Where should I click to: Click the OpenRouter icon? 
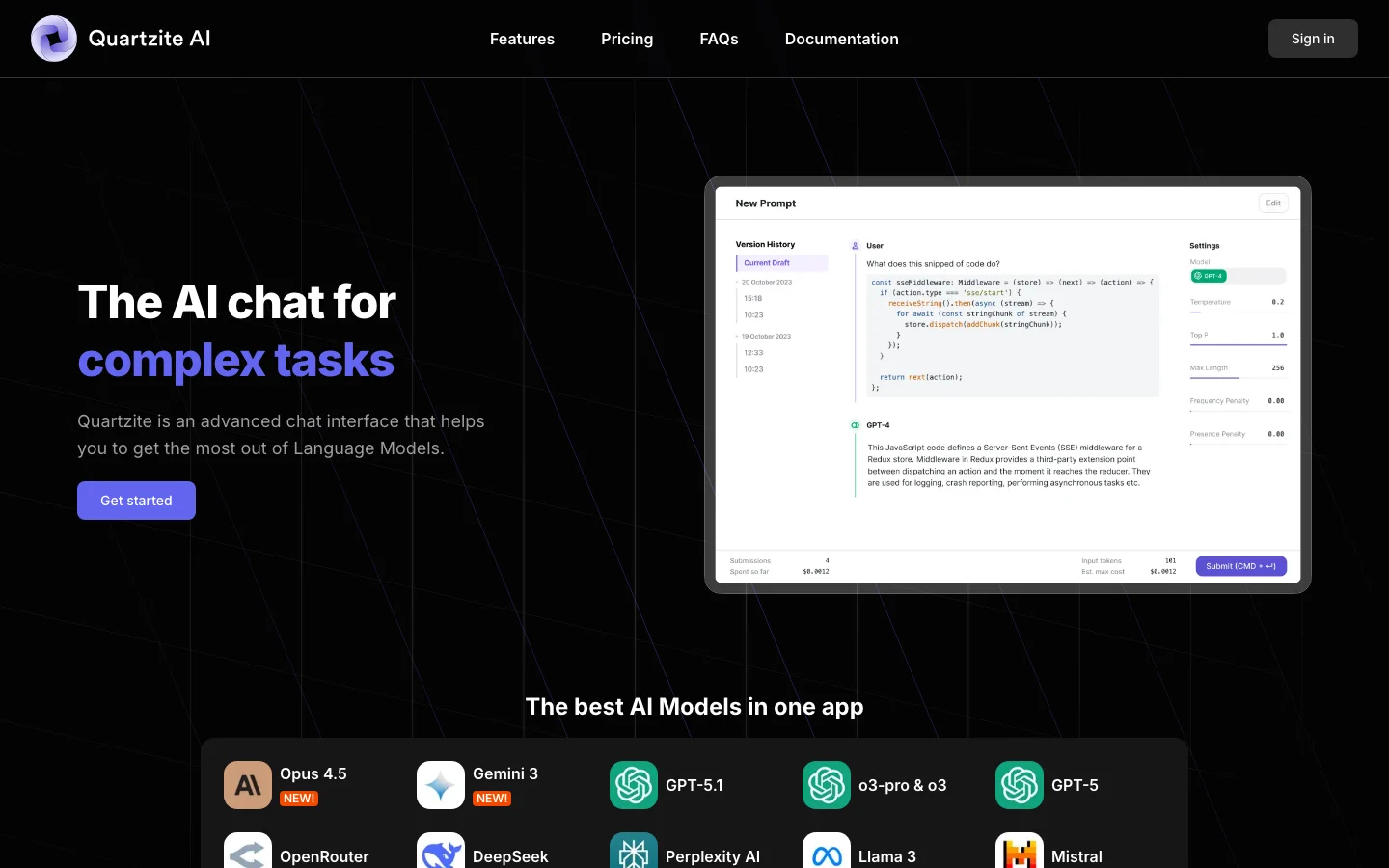pos(248,851)
